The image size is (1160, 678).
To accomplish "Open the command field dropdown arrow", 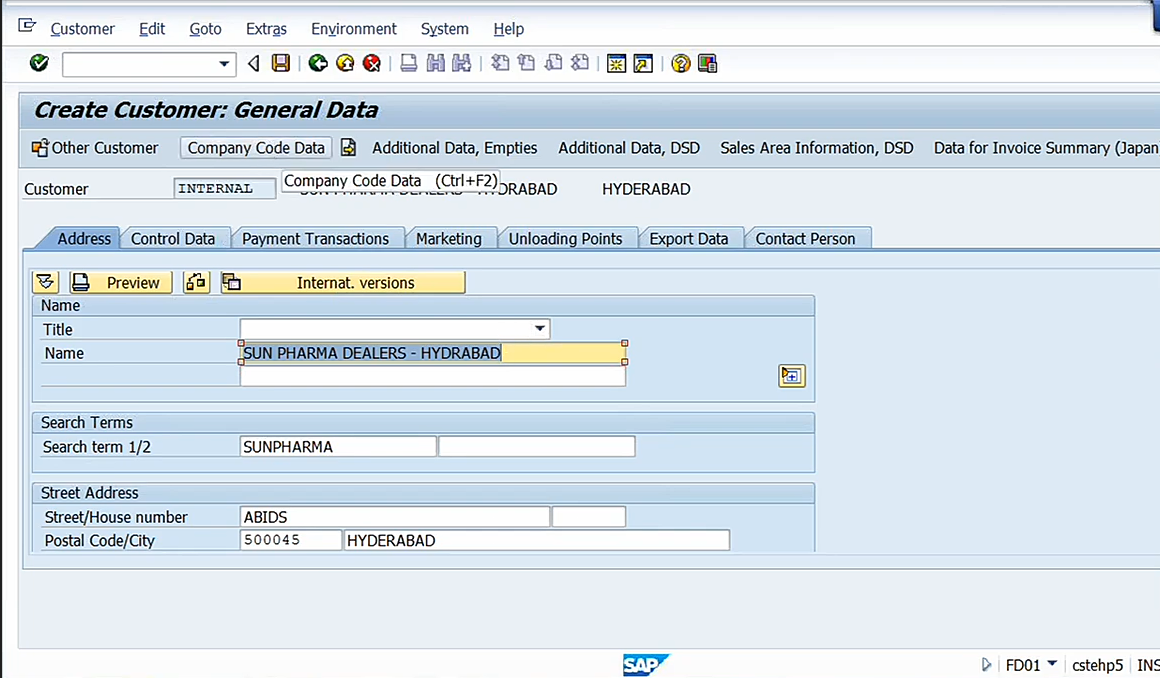I will [x=223, y=64].
